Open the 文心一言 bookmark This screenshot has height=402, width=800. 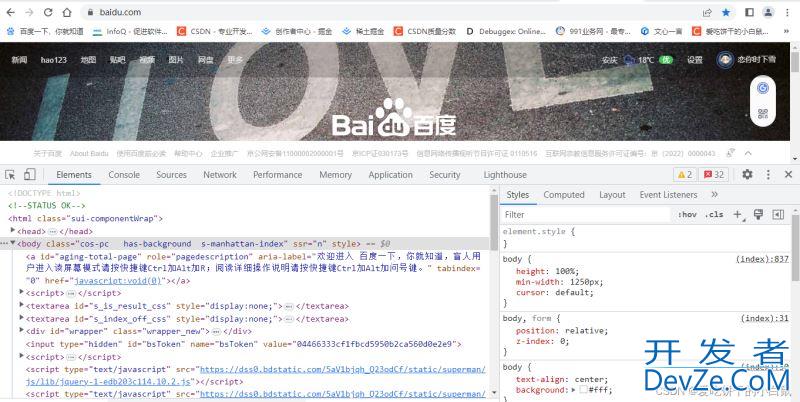click(661, 32)
